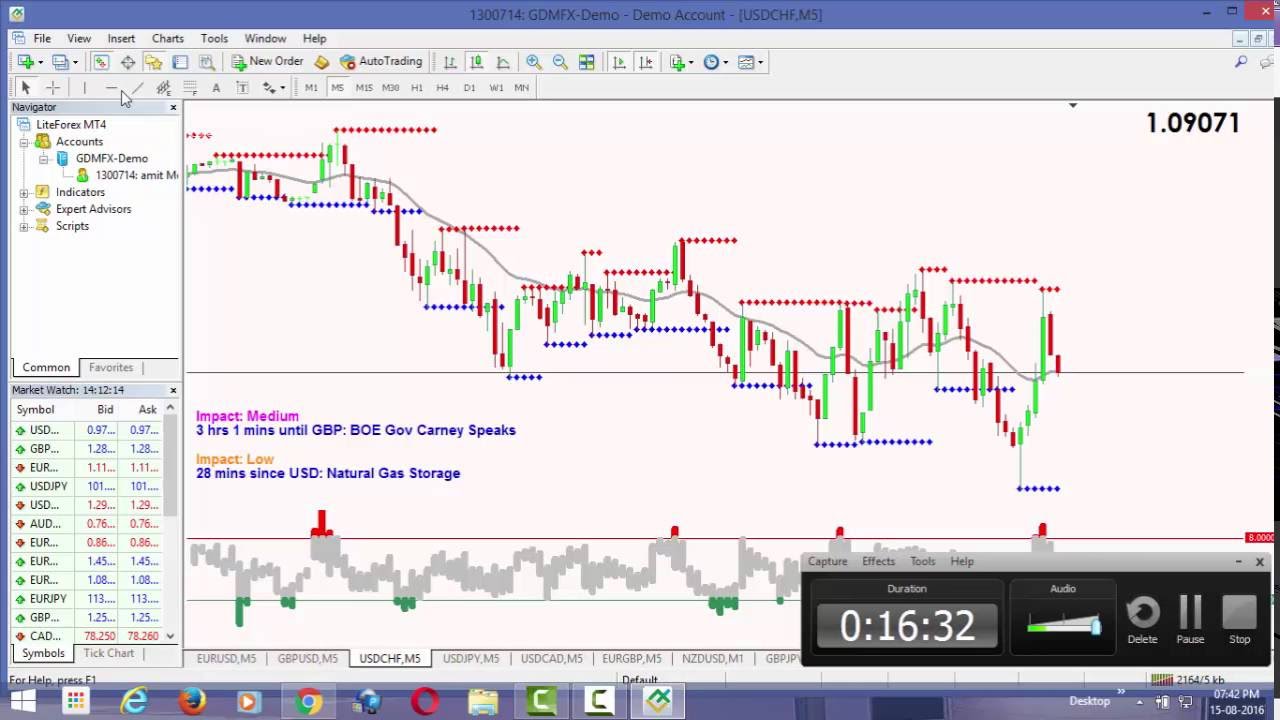Click the Windows Start button
1280x720 pixels.
point(22,702)
